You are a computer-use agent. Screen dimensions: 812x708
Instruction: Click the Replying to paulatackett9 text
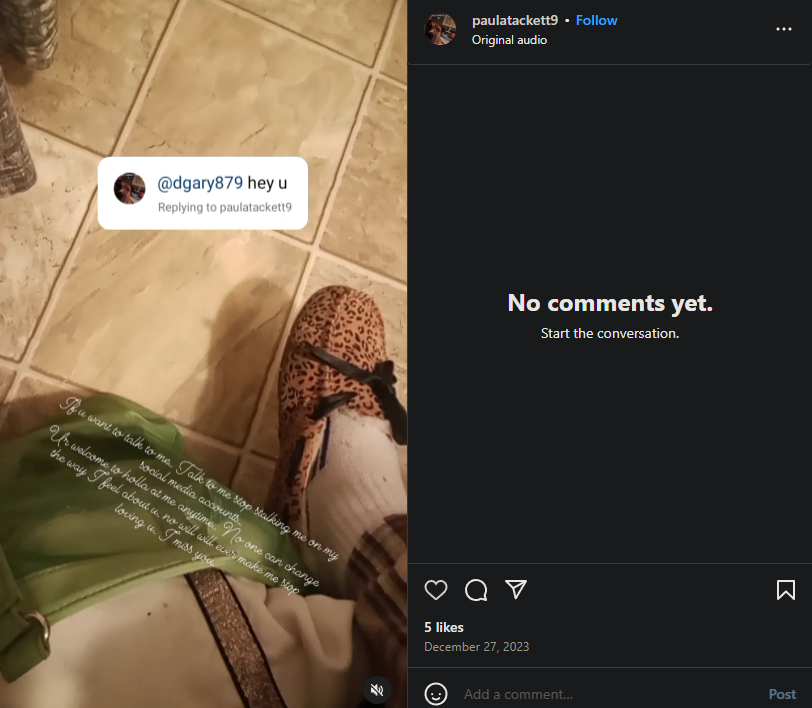(x=225, y=207)
